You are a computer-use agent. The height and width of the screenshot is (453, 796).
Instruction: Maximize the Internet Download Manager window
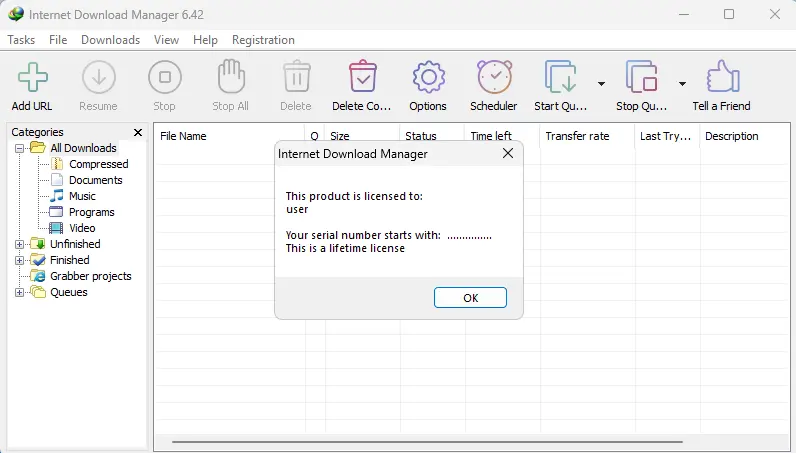[729, 14]
